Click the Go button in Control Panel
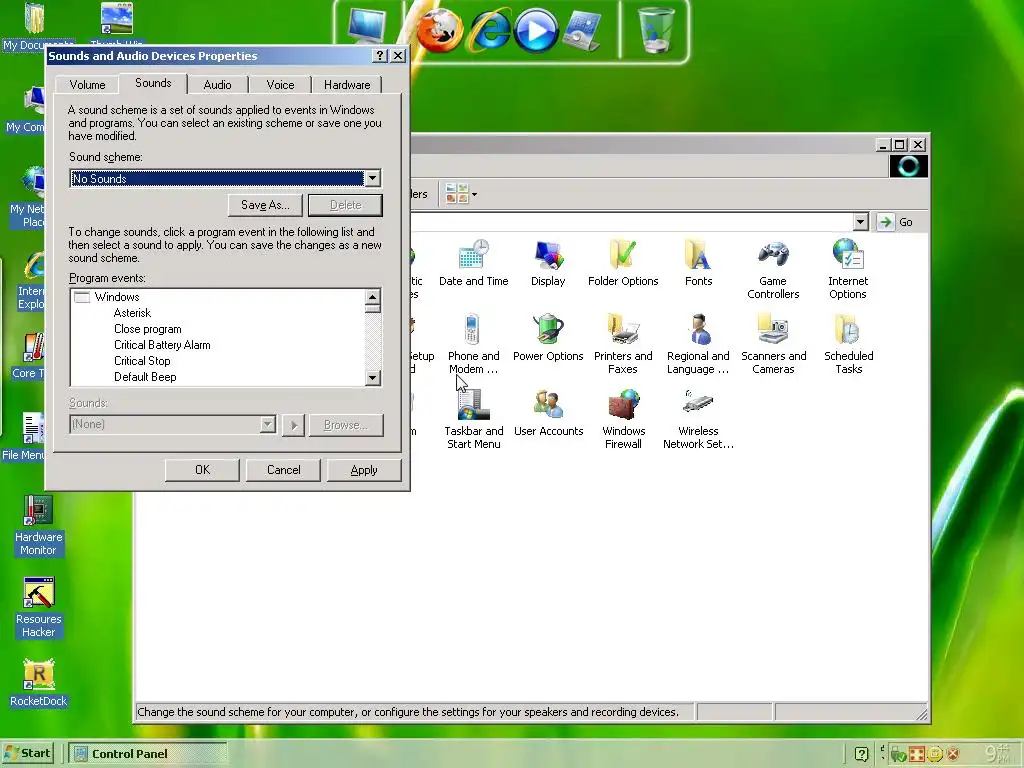1024x768 pixels. pyautogui.click(x=896, y=222)
